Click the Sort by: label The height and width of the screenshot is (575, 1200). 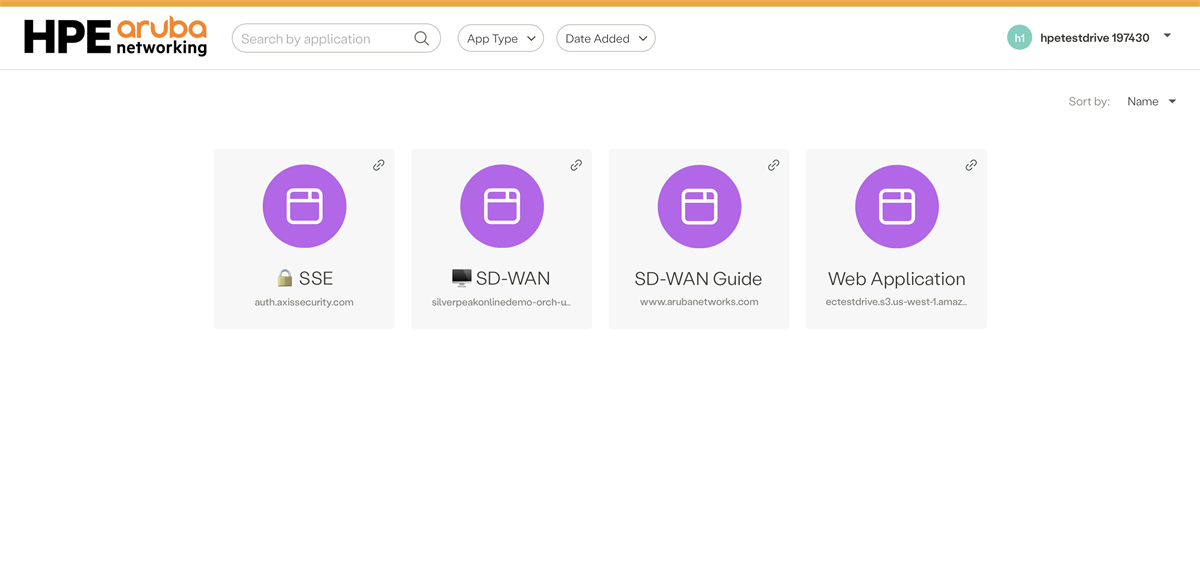click(x=1089, y=102)
